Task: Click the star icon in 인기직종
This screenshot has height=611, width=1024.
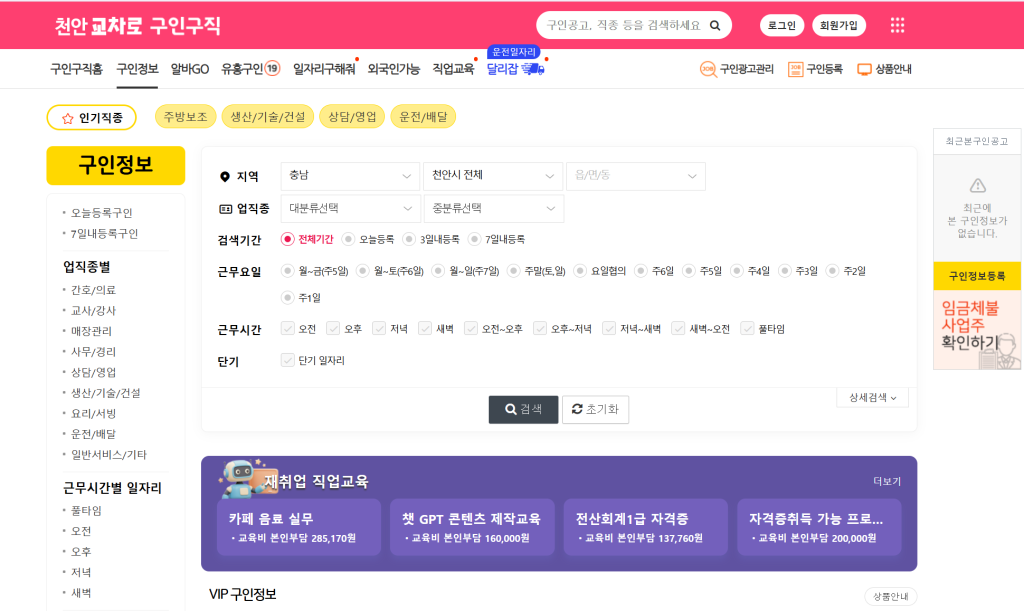Action: click(x=67, y=118)
